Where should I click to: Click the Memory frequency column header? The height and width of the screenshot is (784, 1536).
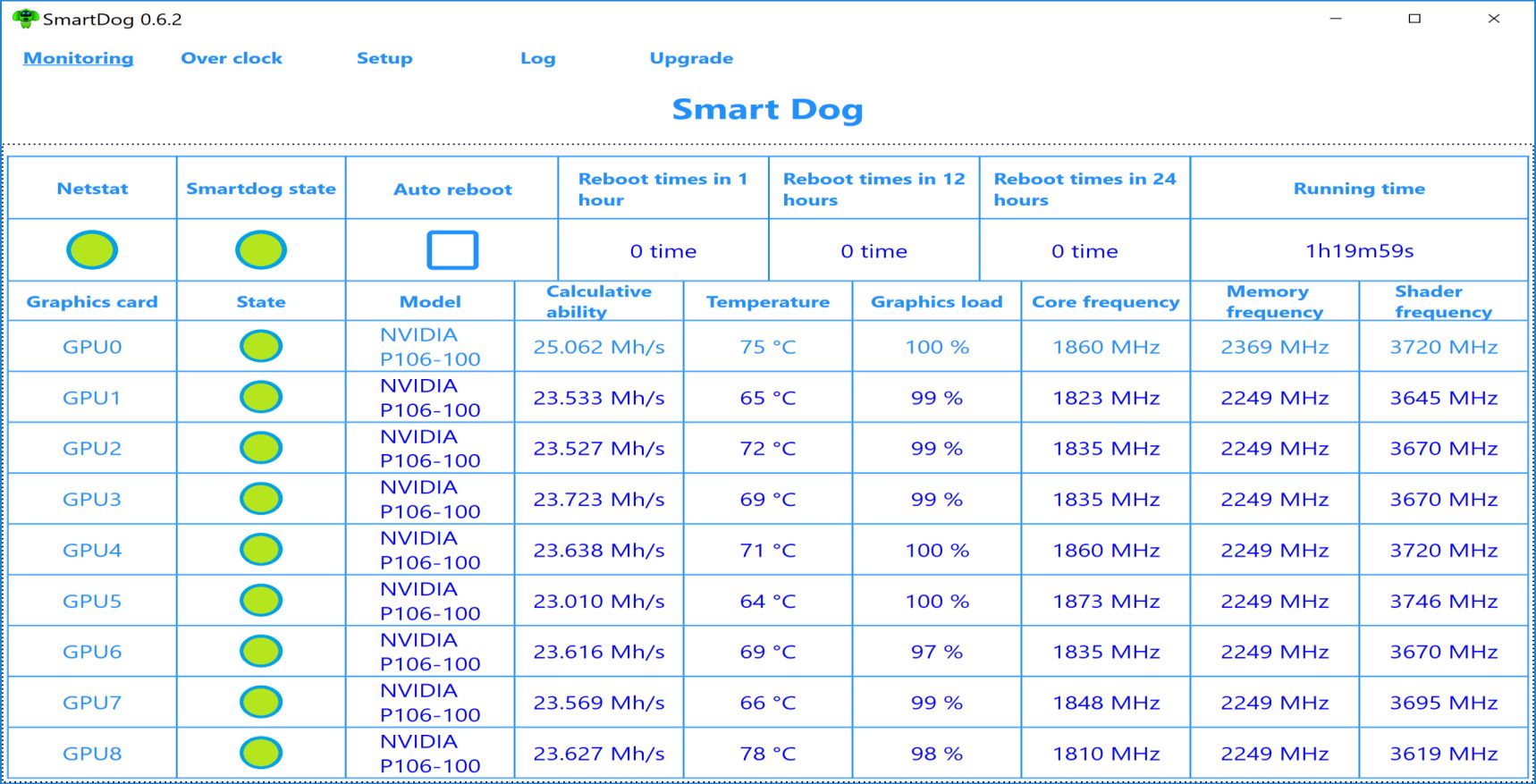pyautogui.click(x=1275, y=301)
